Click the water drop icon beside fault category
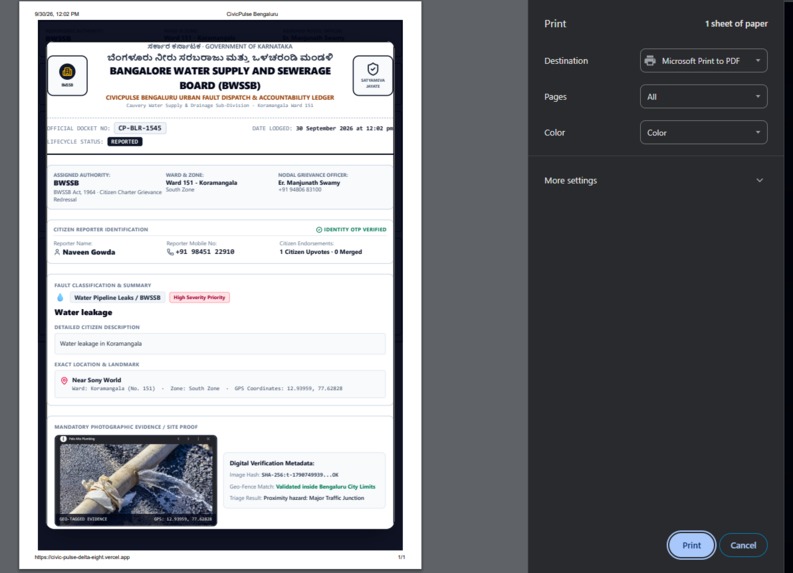793x573 pixels. 60,297
